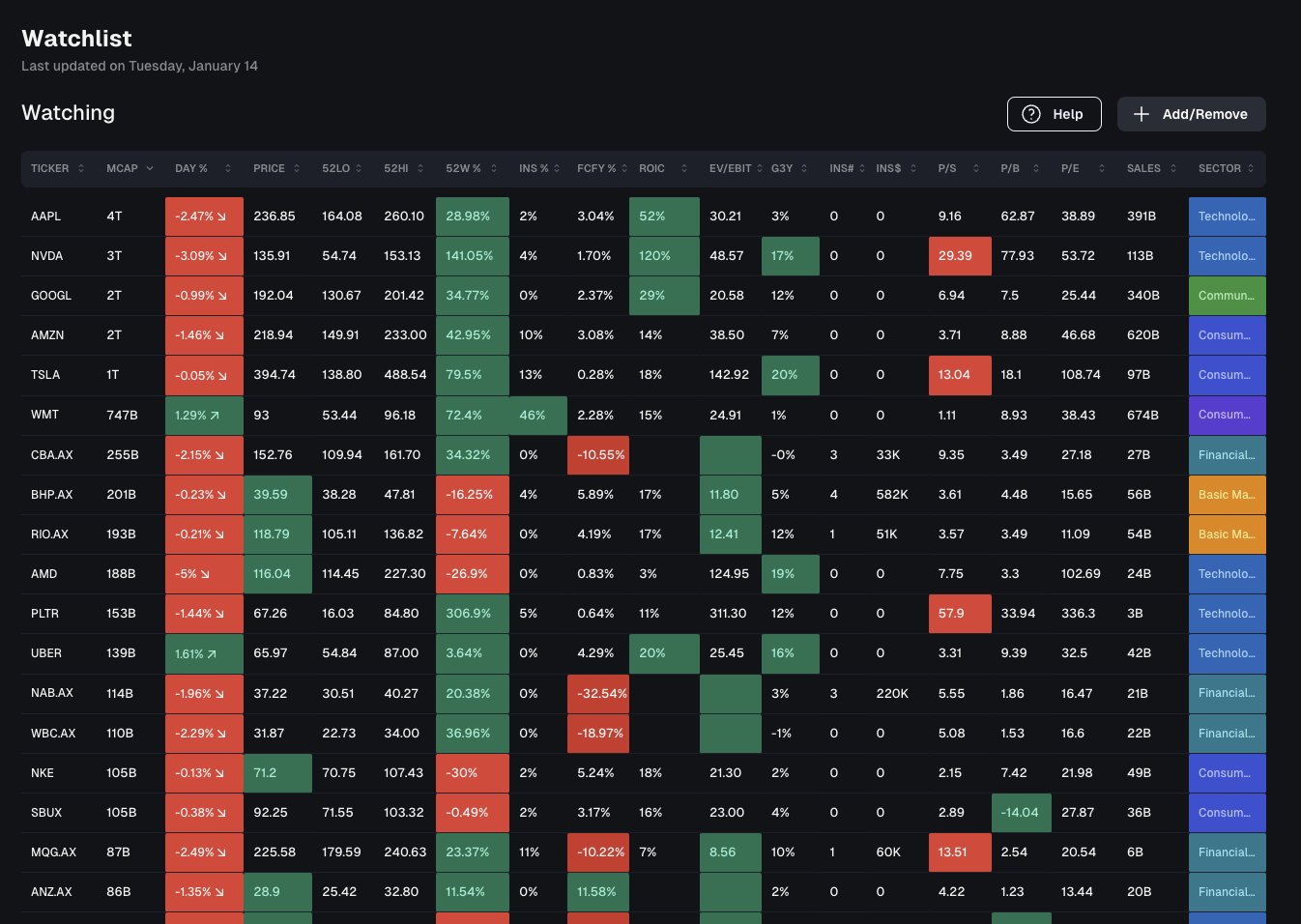The image size is (1301, 924).
Task: Sort by P/B column arrows
Action: point(1036,168)
